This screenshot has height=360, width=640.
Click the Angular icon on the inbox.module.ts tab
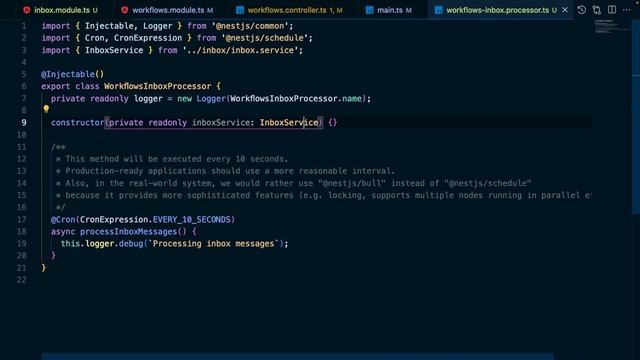pos(27,10)
